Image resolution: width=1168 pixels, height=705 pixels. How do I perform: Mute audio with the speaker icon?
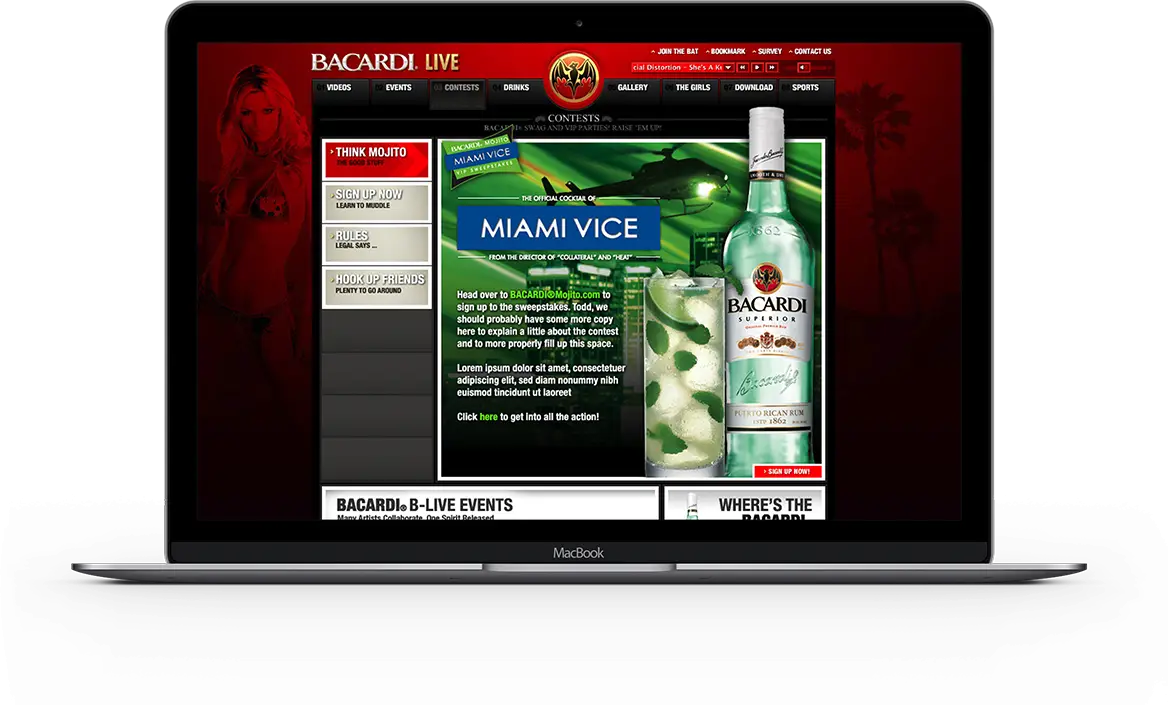[x=803, y=68]
